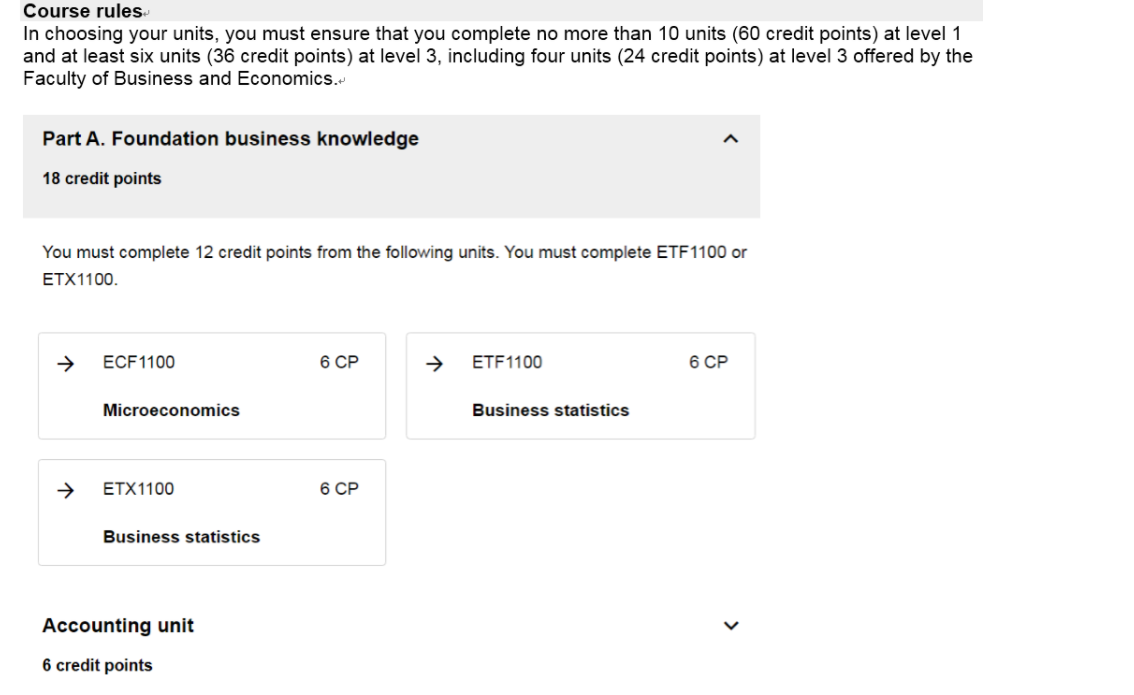Expand the Accounting unit section chevron
The width and height of the screenshot is (1134, 695).
pyautogui.click(x=731, y=626)
